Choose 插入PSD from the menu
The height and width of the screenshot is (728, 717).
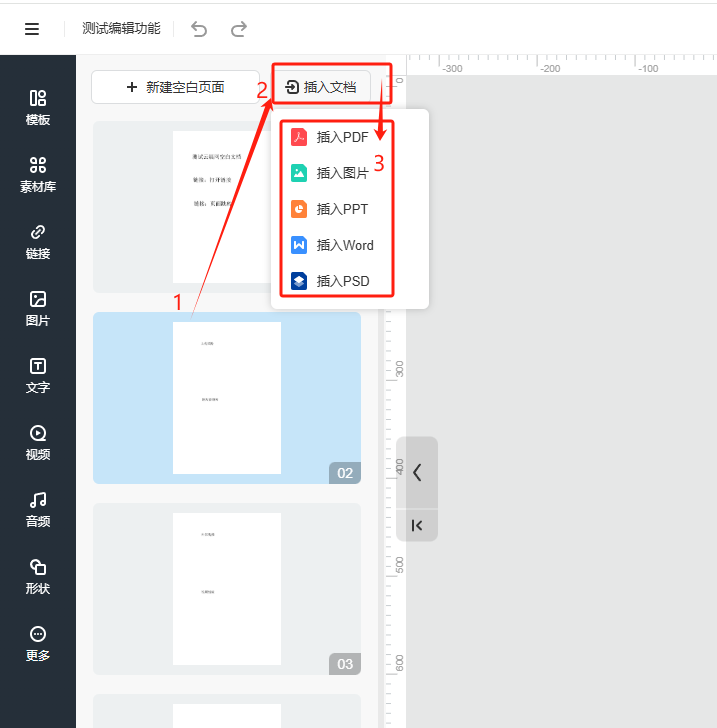click(342, 281)
